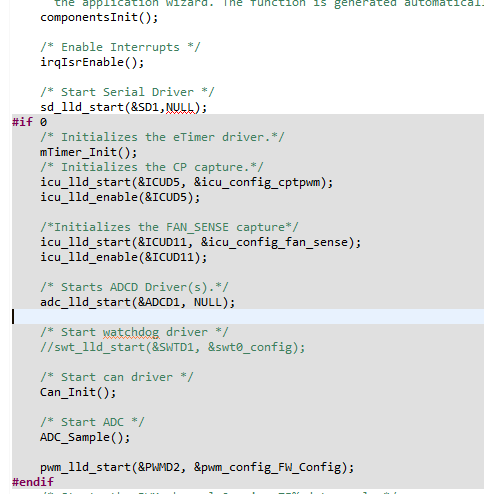The width and height of the screenshot is (484, 494).
Task: Click the '#if 0' preprocessor directive
Action: click(x=30, y=122)
